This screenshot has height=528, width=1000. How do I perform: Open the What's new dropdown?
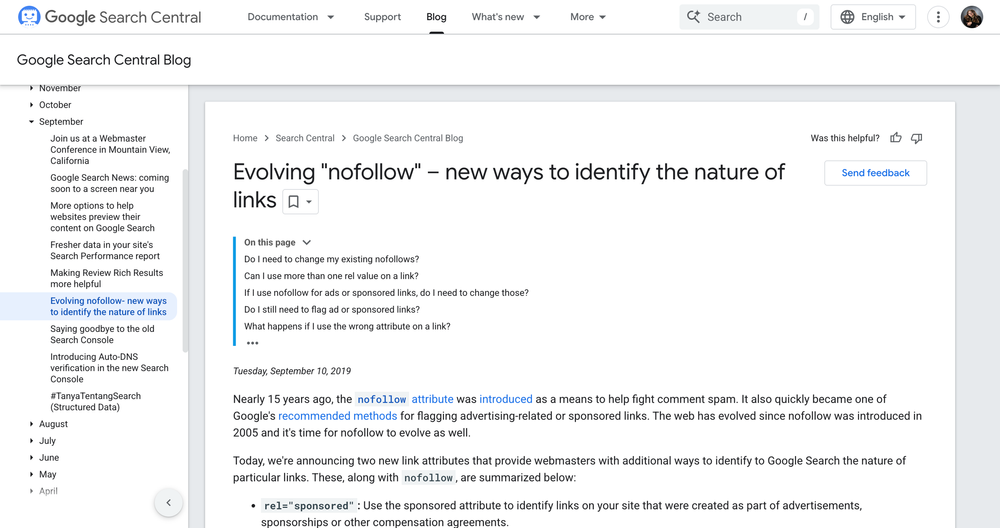(506, 17)
